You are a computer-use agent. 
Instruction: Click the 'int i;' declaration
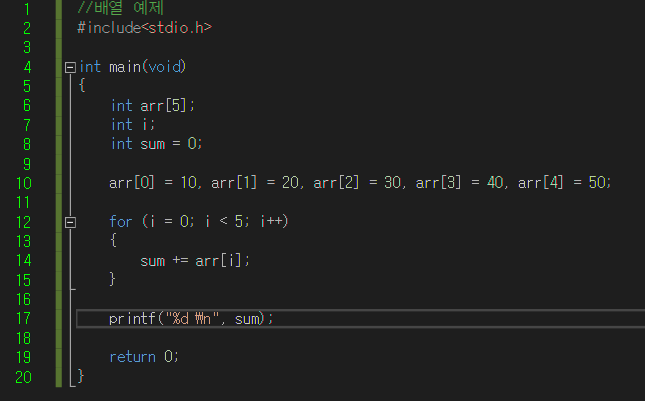pos(133,125)
